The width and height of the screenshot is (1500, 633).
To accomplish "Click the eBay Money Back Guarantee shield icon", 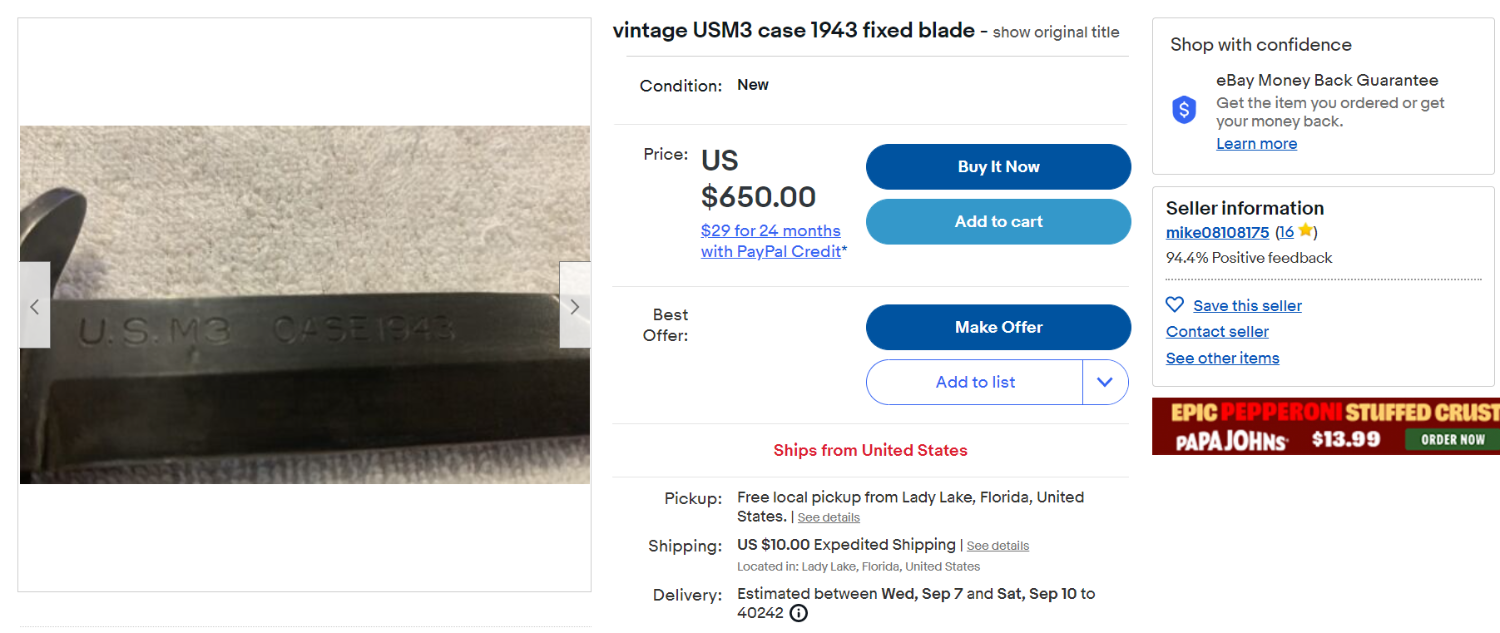I will click(1184, 110).
